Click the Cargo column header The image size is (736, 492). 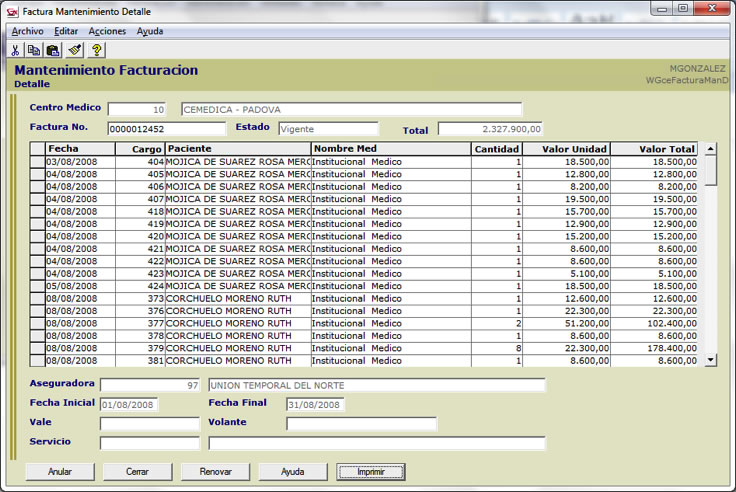click(x=140, y=149)
